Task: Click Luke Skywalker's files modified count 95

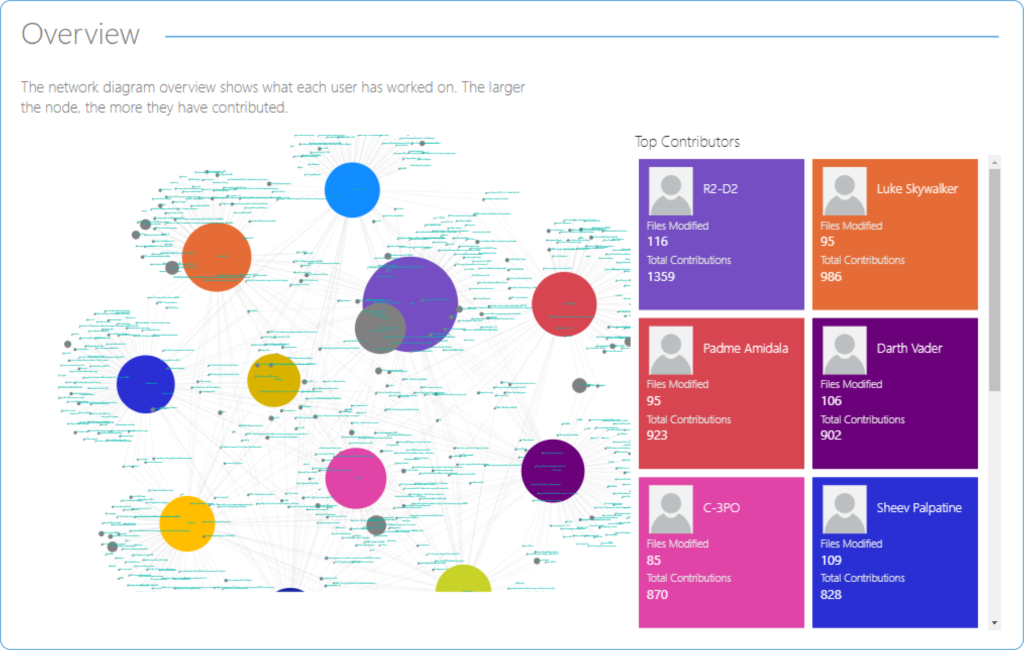Action: [827, 242]
